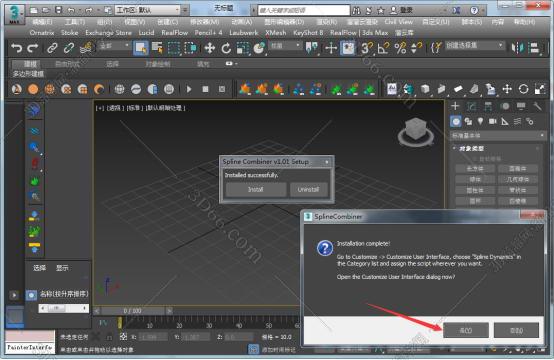Open the 创建(C) menu
The width and height of the screenshot is (554, 360).
tap(167, 22)
